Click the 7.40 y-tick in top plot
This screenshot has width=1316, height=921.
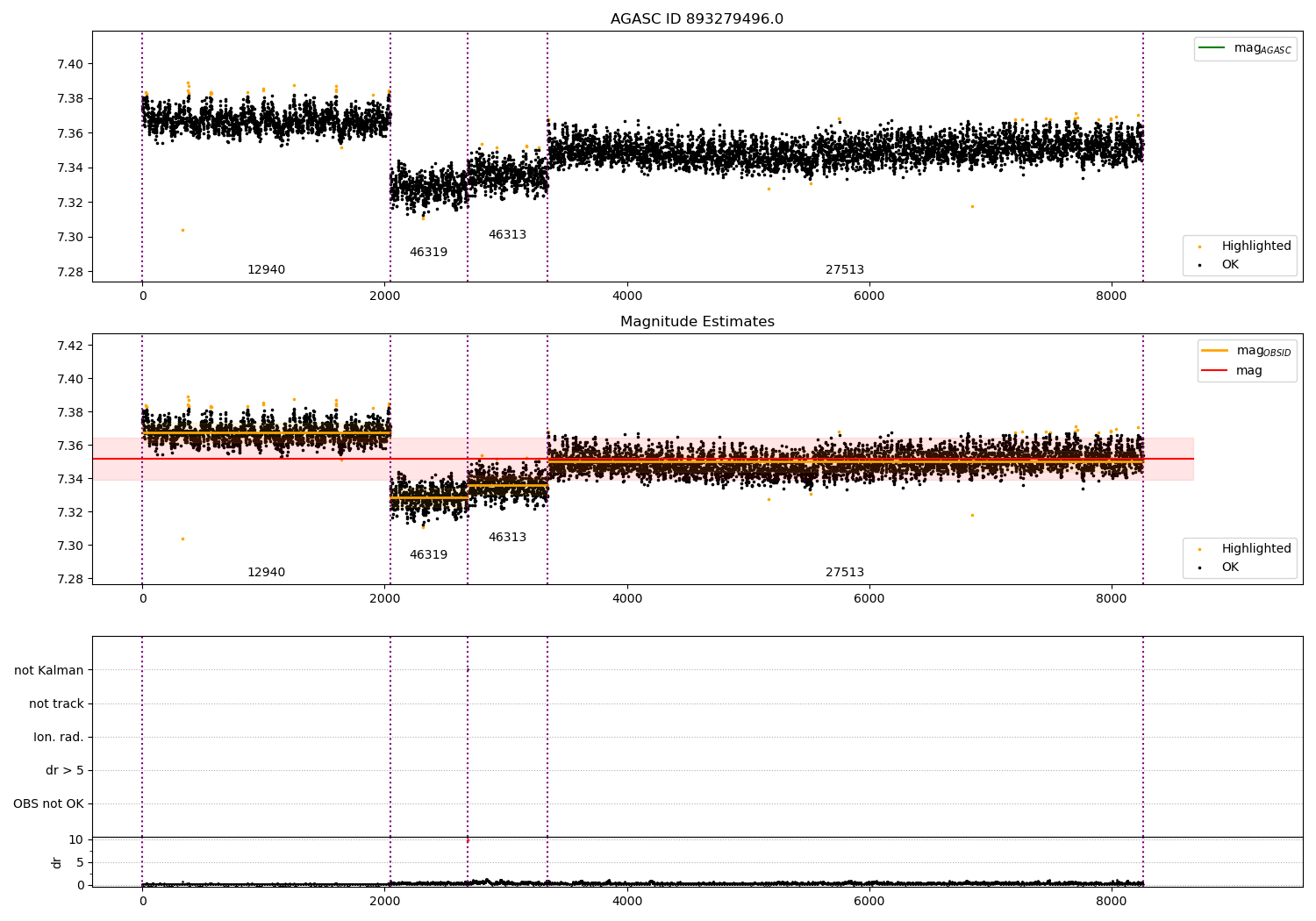(70, 64)
